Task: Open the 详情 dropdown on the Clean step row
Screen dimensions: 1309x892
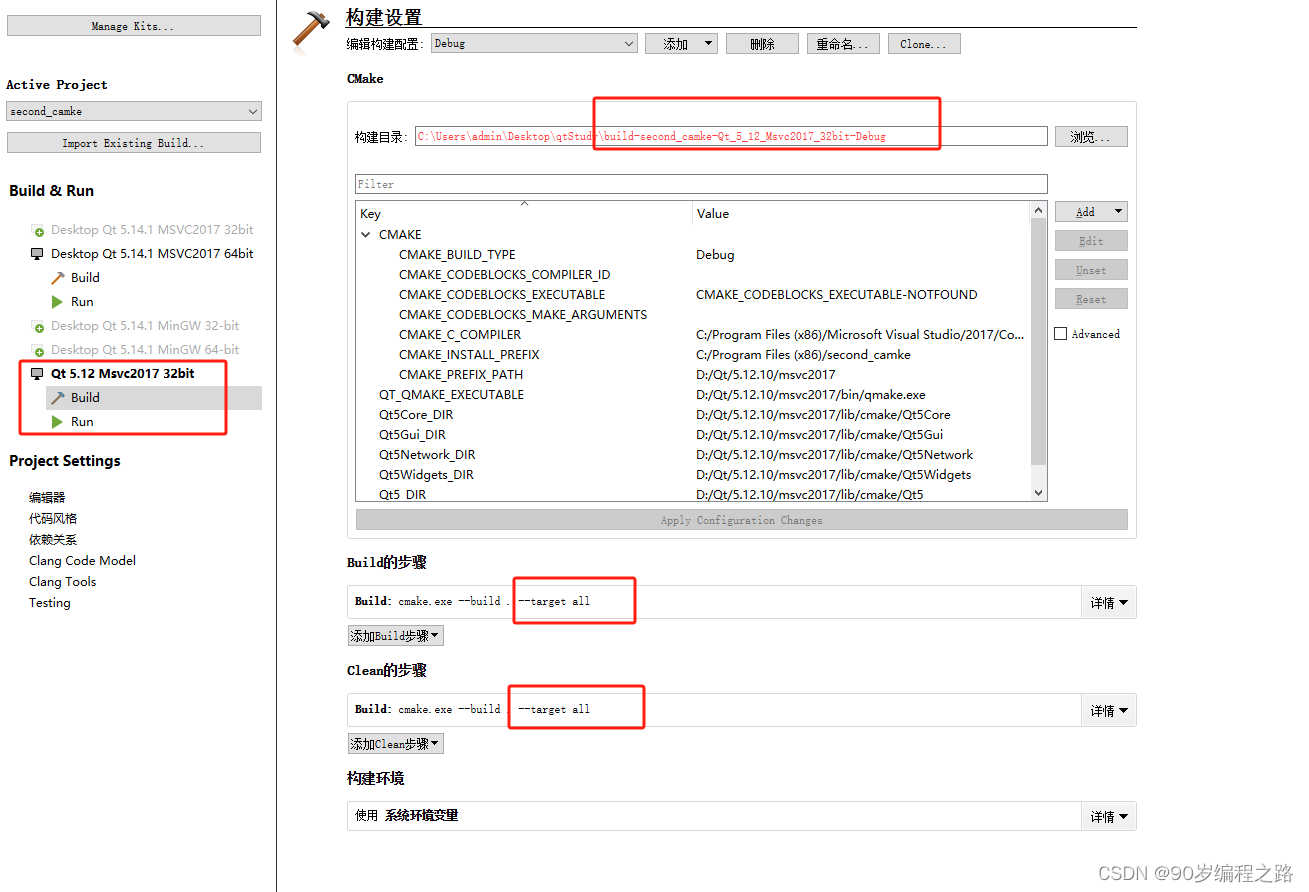Action: (x=1108, y=710)
